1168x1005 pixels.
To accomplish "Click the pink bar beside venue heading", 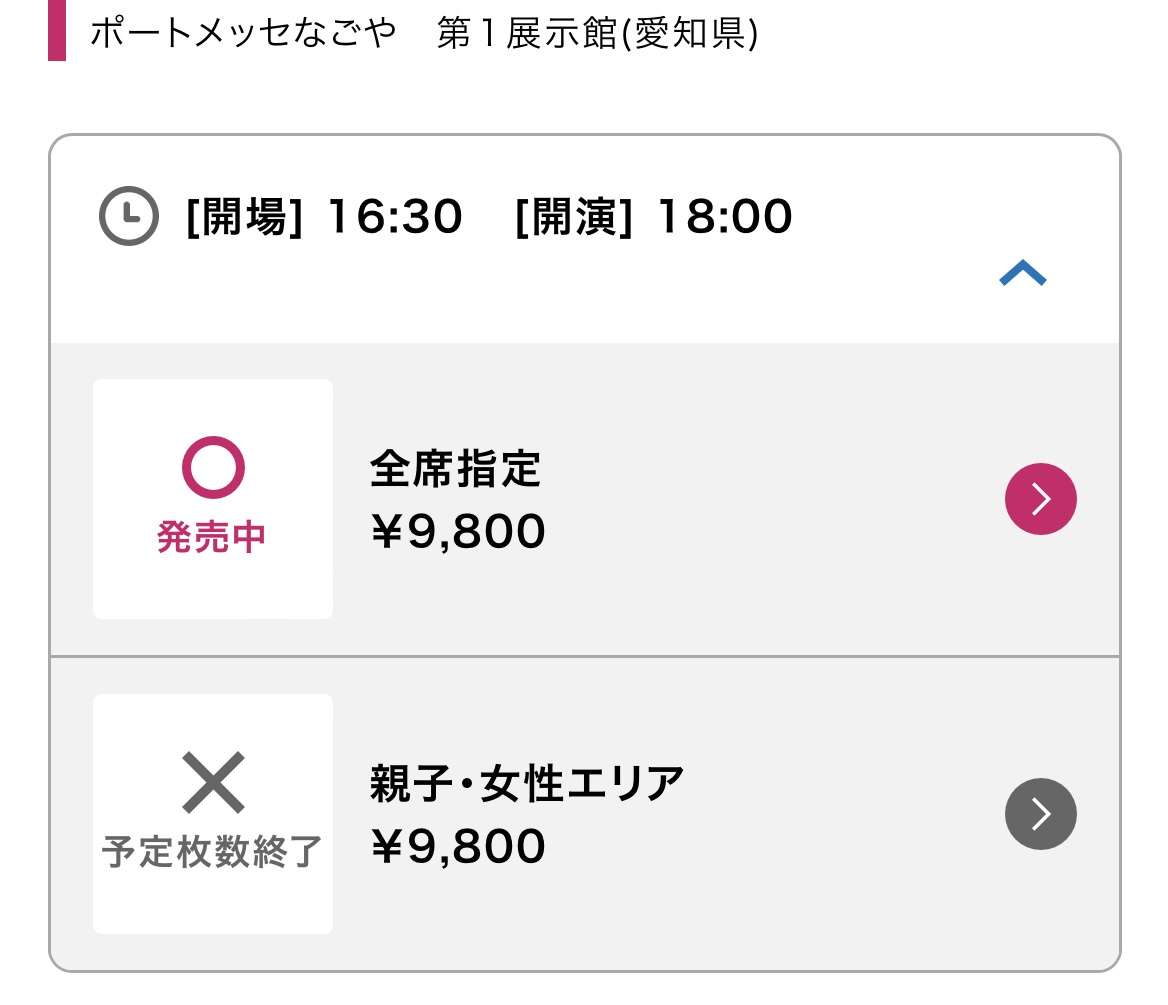I will pos(57,31).
